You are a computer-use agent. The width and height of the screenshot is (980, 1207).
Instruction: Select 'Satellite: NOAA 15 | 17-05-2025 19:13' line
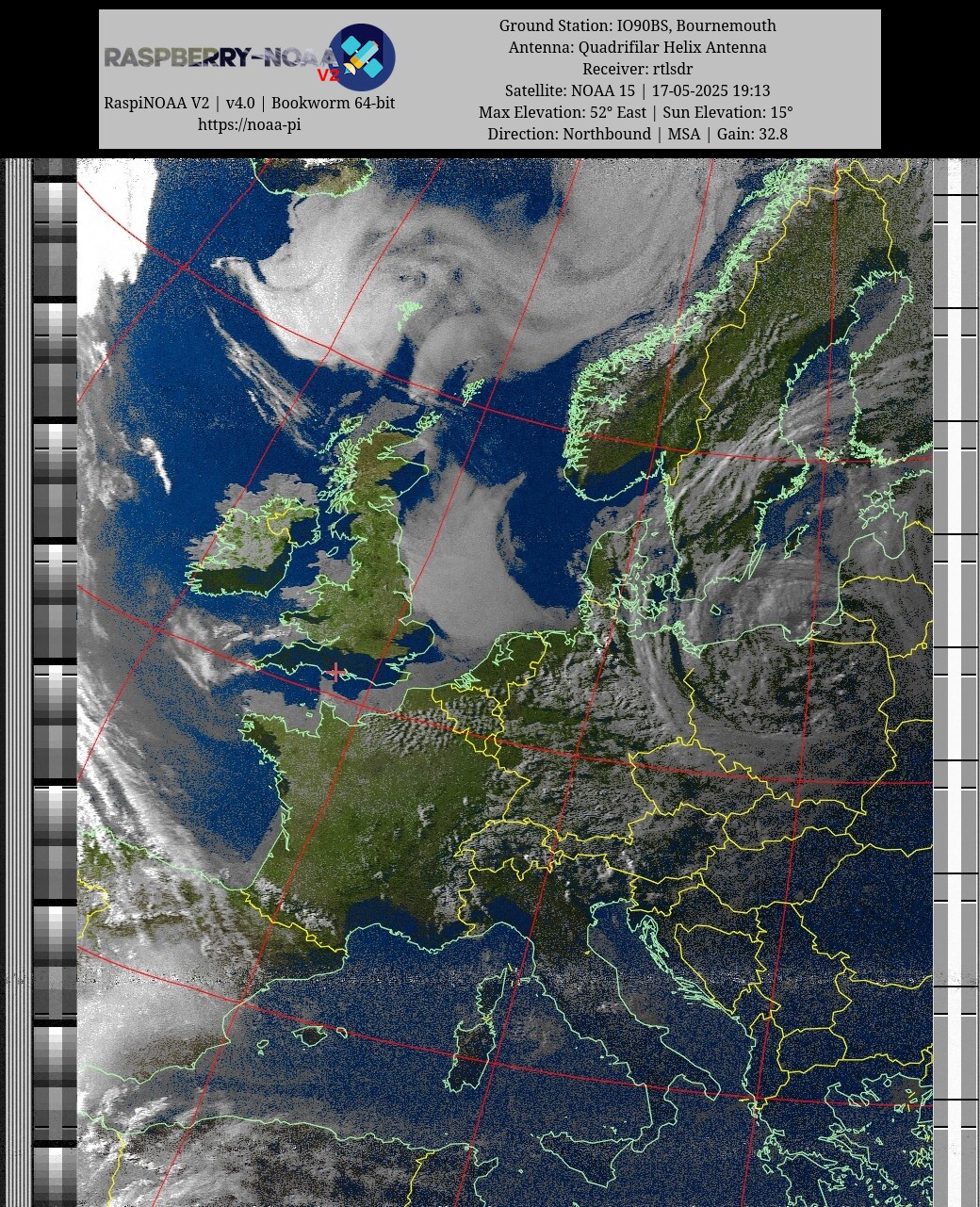coord(637,90)
